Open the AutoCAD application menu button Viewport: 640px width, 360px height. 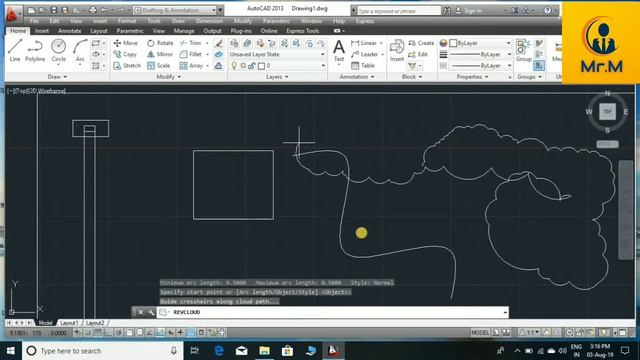[x=12, y=13]
